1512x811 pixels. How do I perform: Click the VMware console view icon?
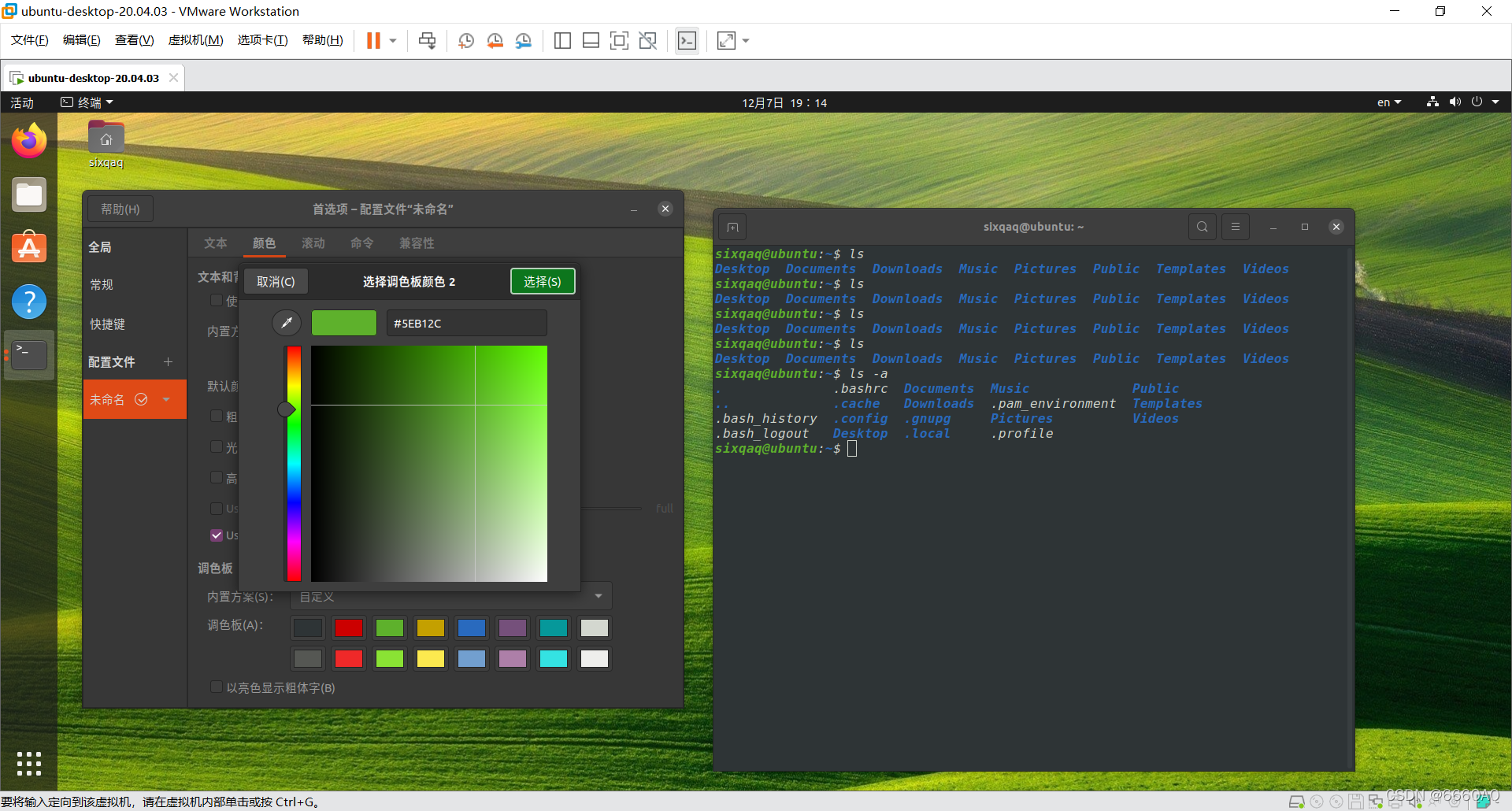(x=687, y=41)
